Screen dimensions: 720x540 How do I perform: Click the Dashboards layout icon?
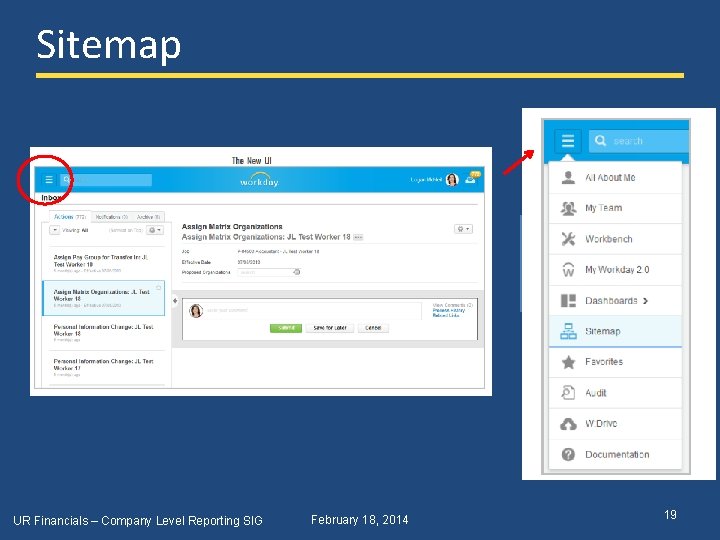[568, 301]
